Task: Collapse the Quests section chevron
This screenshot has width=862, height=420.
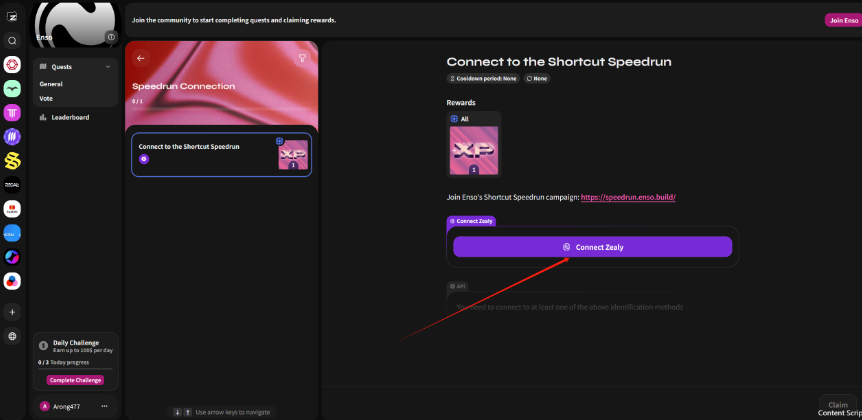Action: click(x=108, y=67)
